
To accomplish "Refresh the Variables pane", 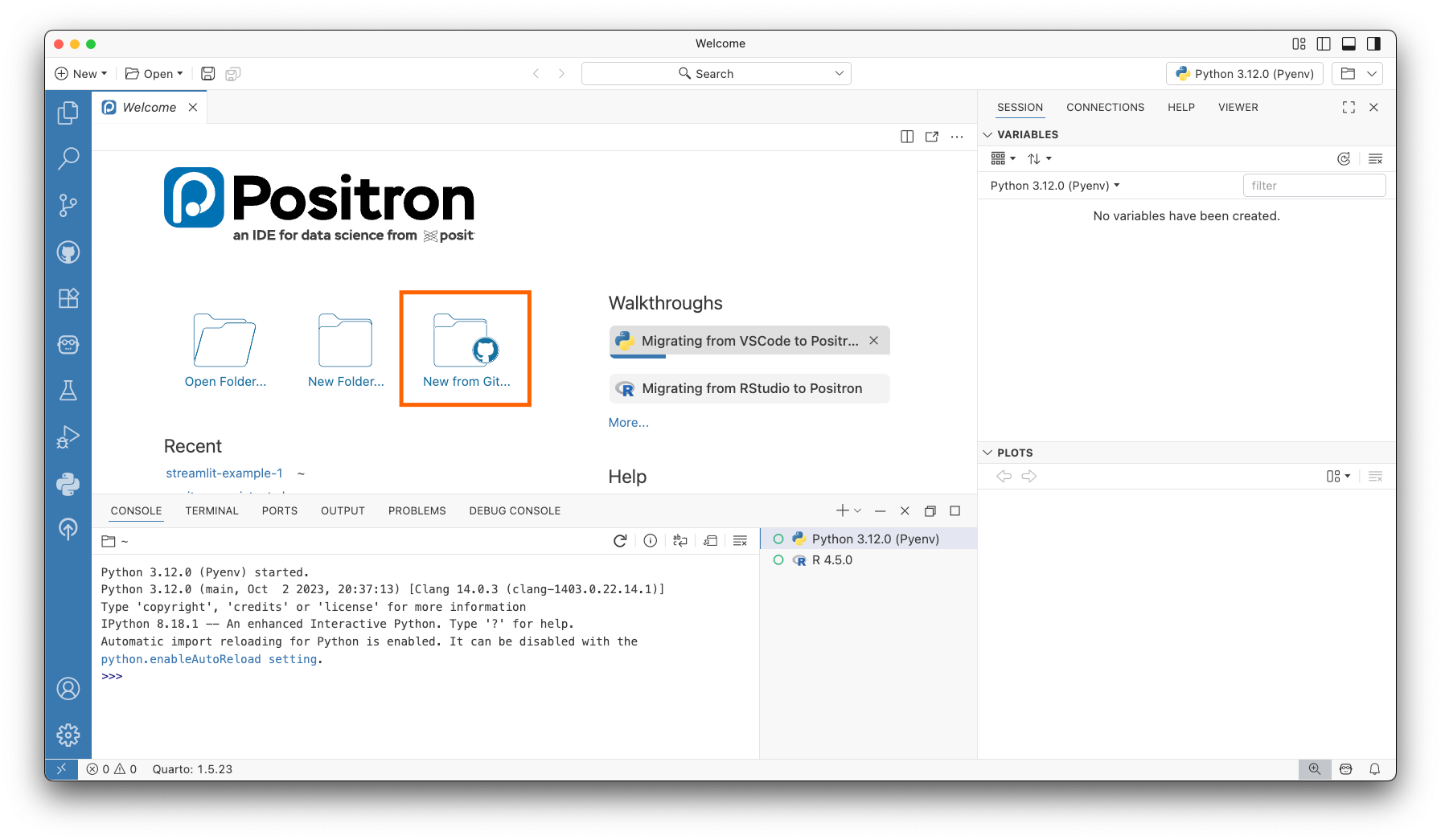I will click(x=1343, y=159).
